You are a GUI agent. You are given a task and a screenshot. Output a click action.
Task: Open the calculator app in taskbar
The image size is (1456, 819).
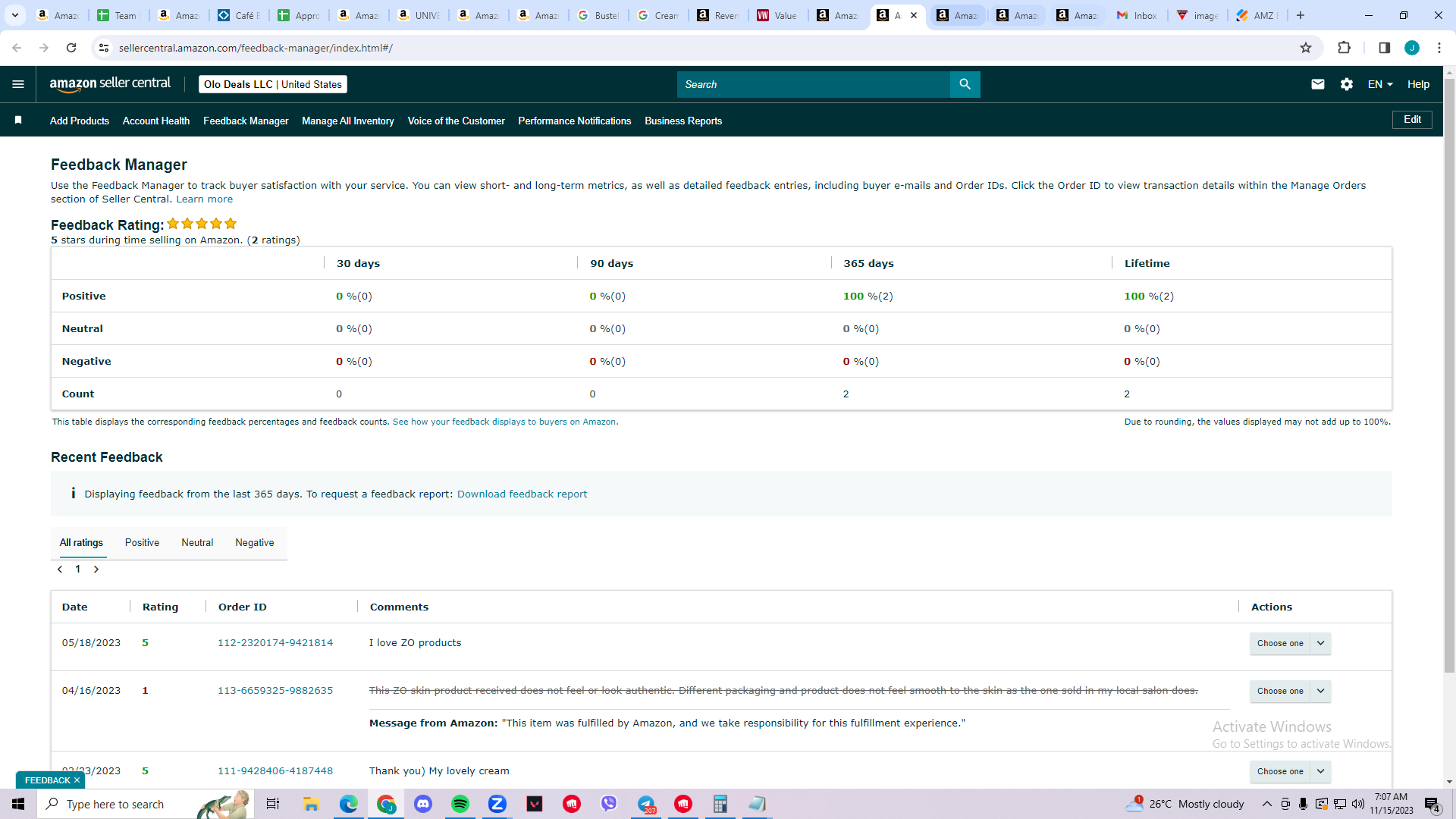(x=720, y=804)
